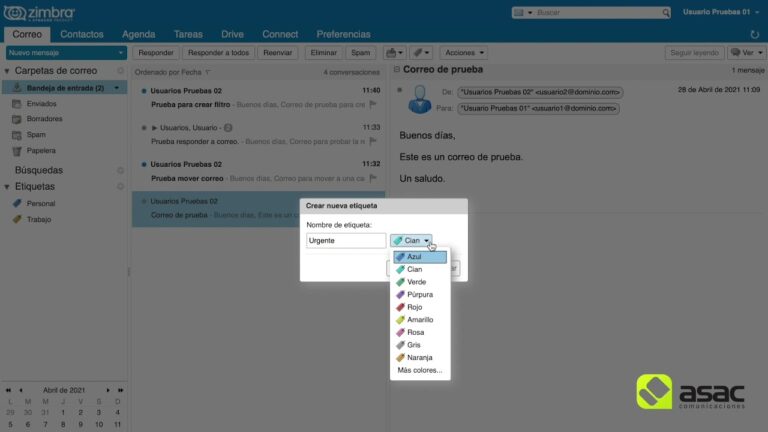The height and width of the screenshot is (432, 768).
Task: Choose Rojo tag color
Action: pyautogui.click(x=420, y=307)
